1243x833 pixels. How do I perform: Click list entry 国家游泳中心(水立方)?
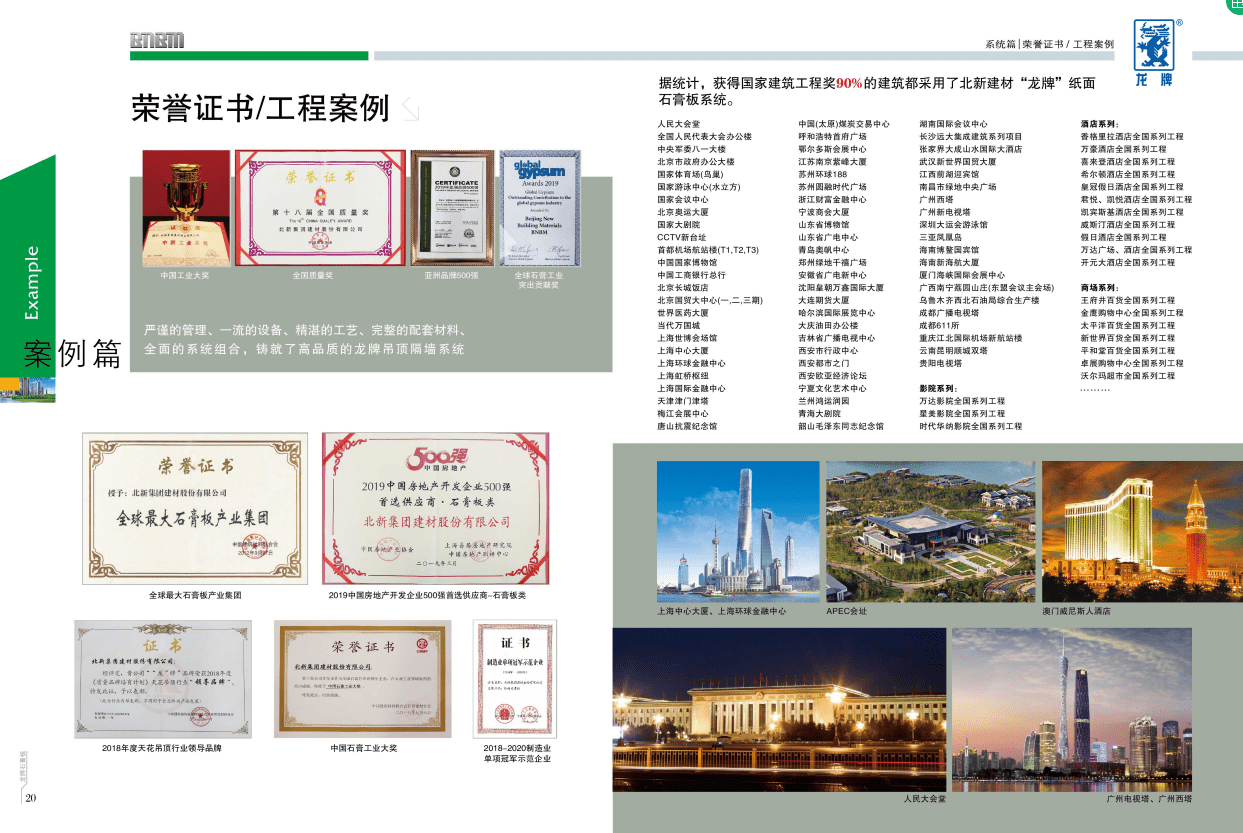(699, 187)
